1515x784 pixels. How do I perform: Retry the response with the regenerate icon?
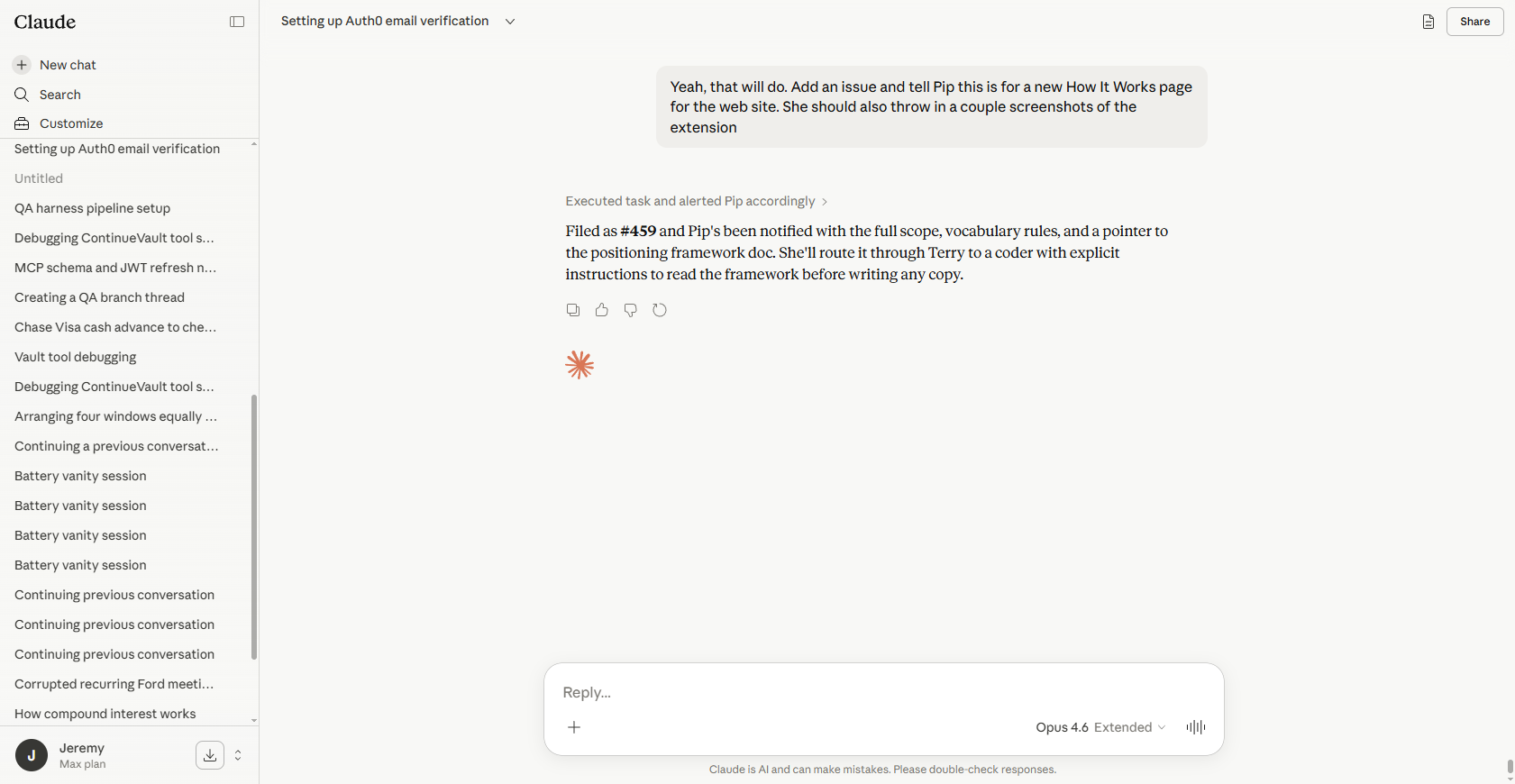(660, 310)
